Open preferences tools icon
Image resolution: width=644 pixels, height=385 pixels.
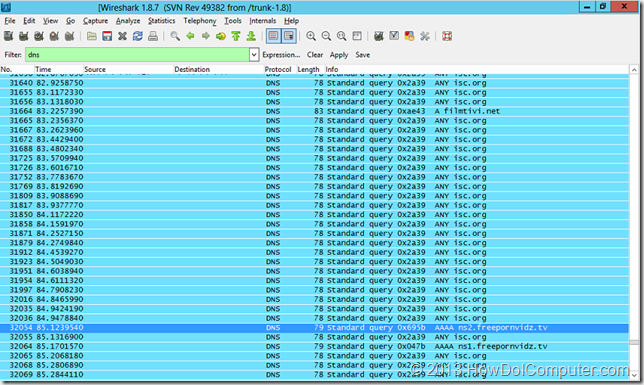pos(424,36)
